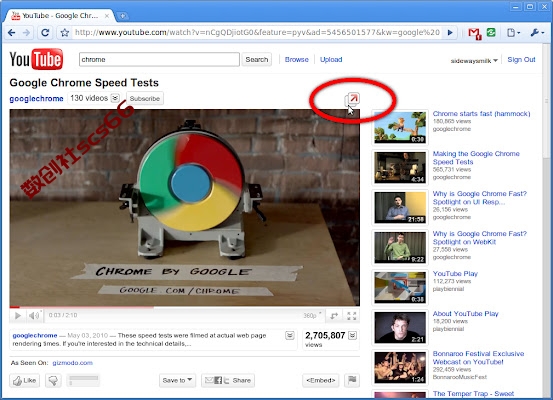The width and height of the screenshot is (553, 400).
Task: Flag the video with the flag icon
Action: pyautogui.click(x=352, y=380)
